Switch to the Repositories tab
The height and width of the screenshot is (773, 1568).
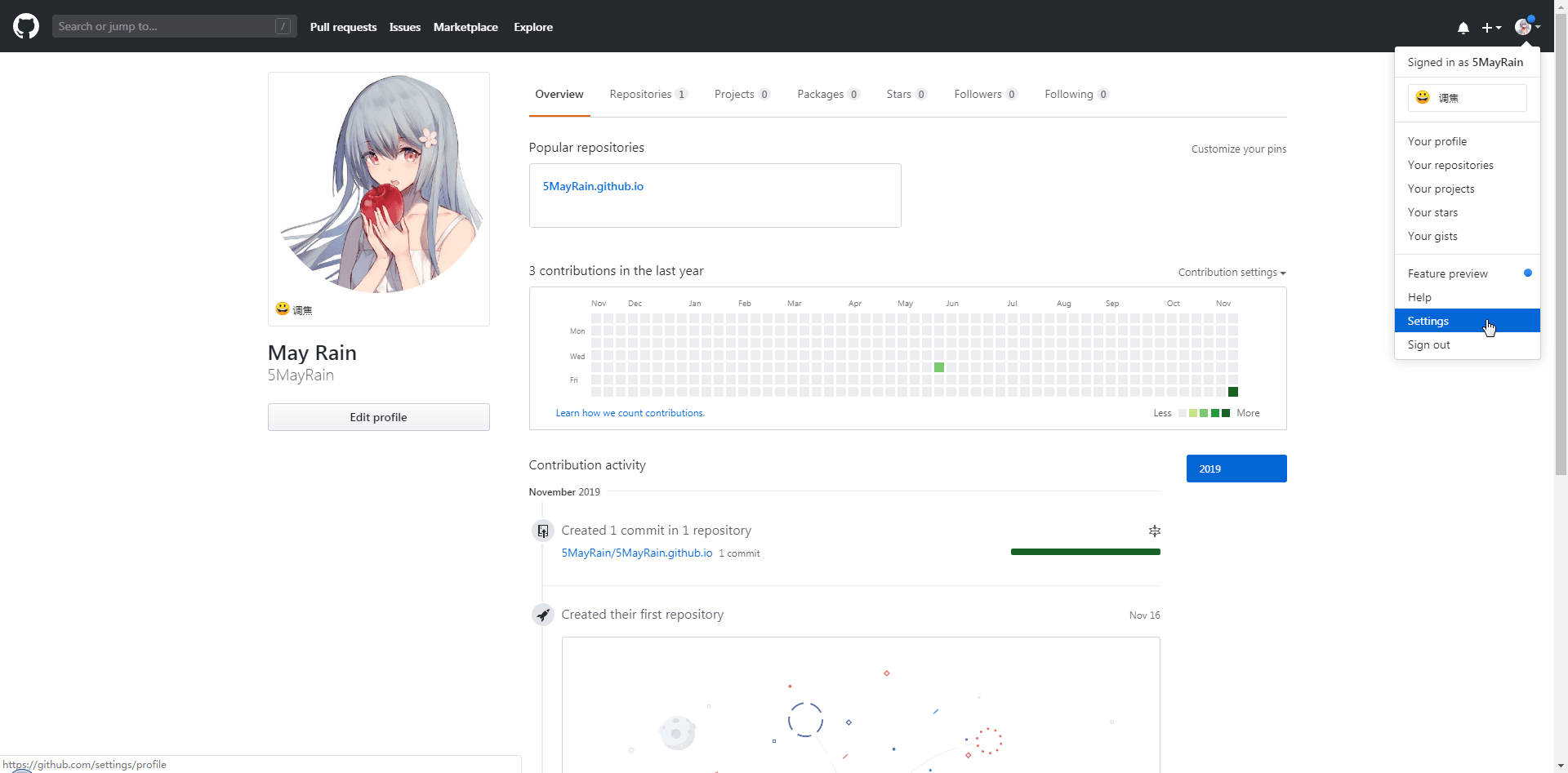click(x=648, y=95)
